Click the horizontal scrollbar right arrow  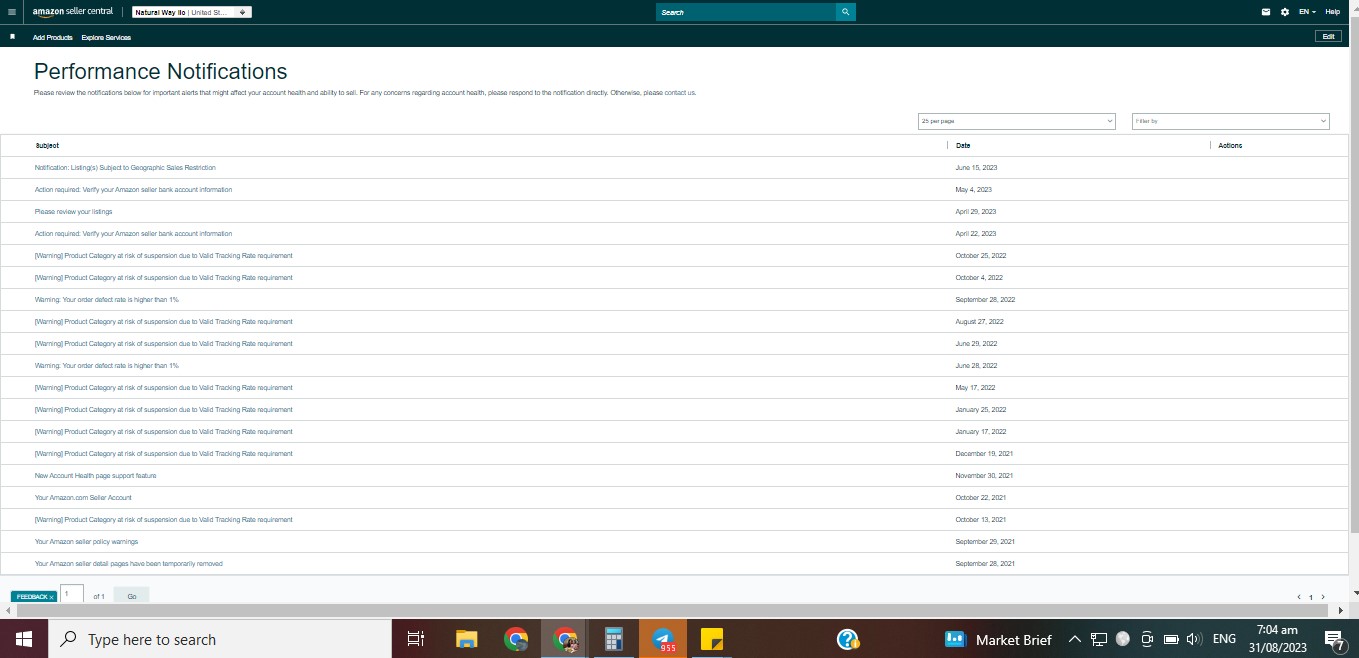1341,610
